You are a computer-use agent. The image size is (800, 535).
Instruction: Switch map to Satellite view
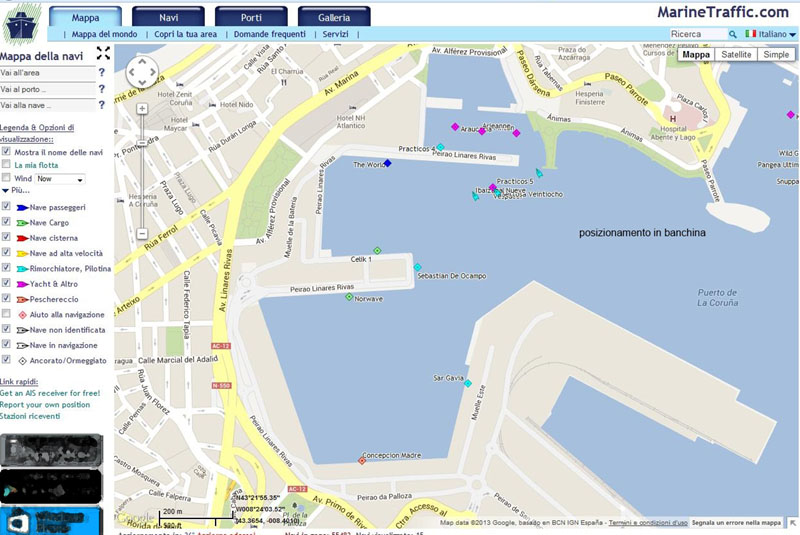736,55
